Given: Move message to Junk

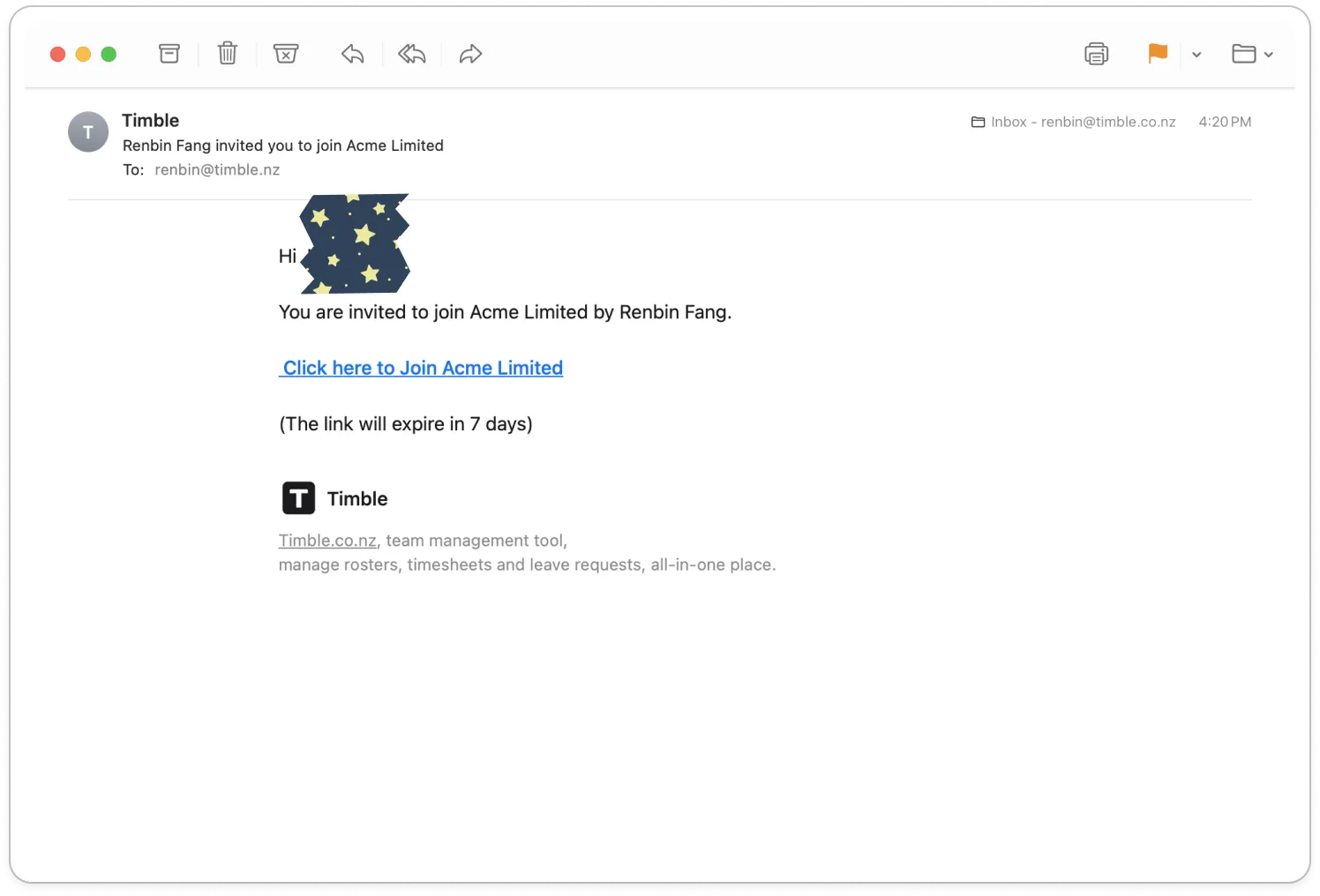Looking at the screenshot, I should (x=286, y=54).
